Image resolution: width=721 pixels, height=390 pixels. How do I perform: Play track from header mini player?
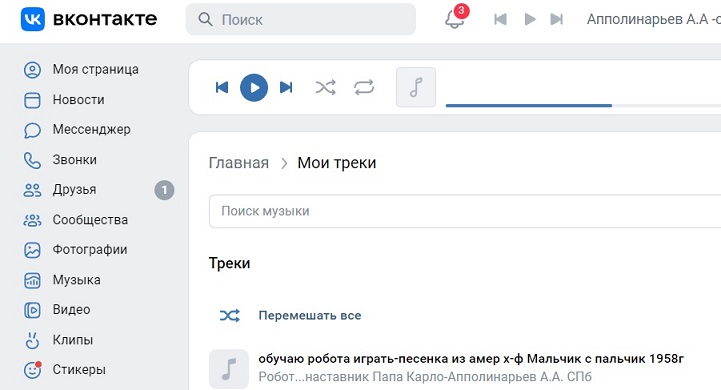530,19
